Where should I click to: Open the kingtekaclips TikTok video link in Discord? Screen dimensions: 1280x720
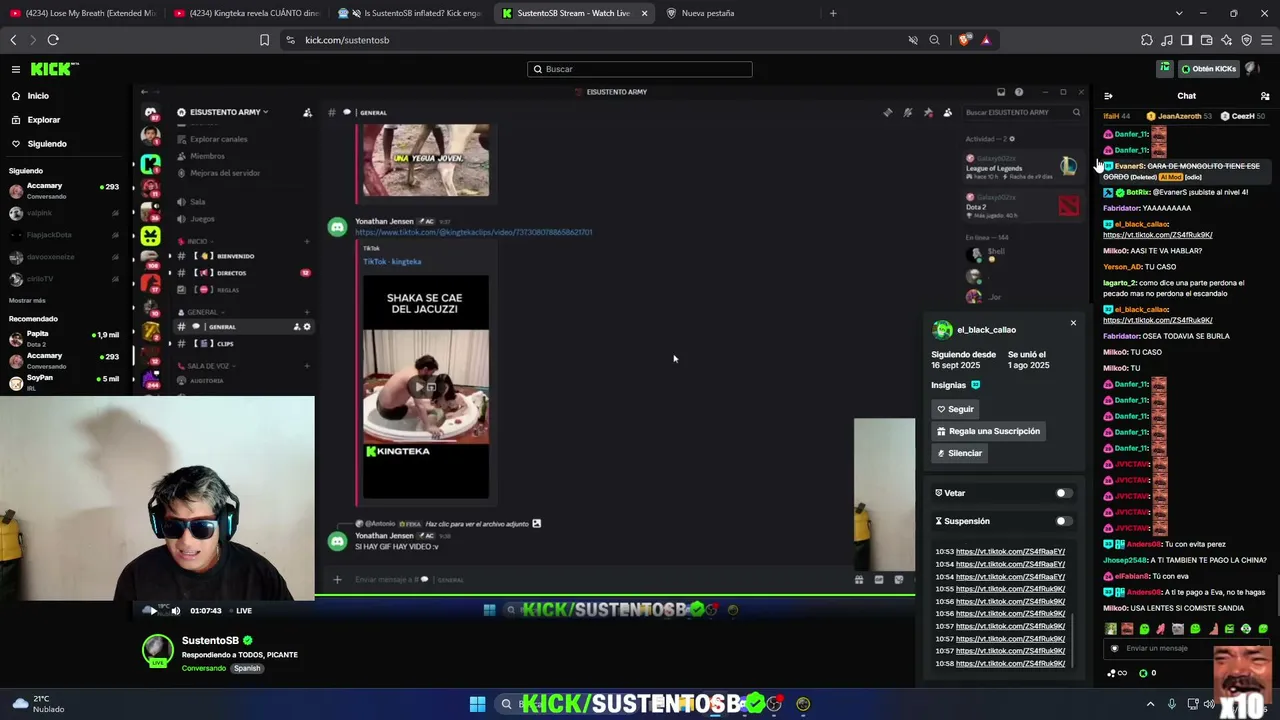pos(473,232)
